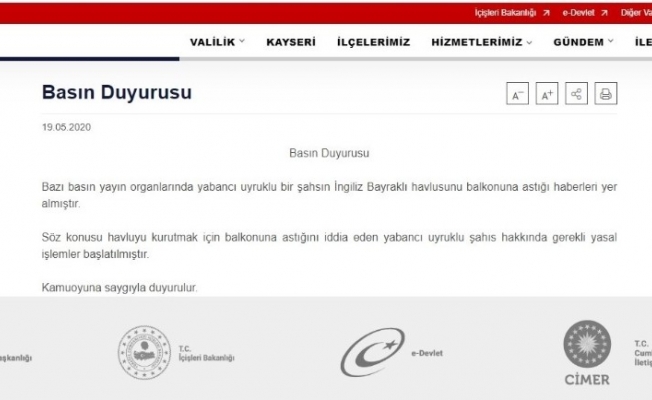Click the share icon next to the title
652x400 pixels.
tap(576, 94)
